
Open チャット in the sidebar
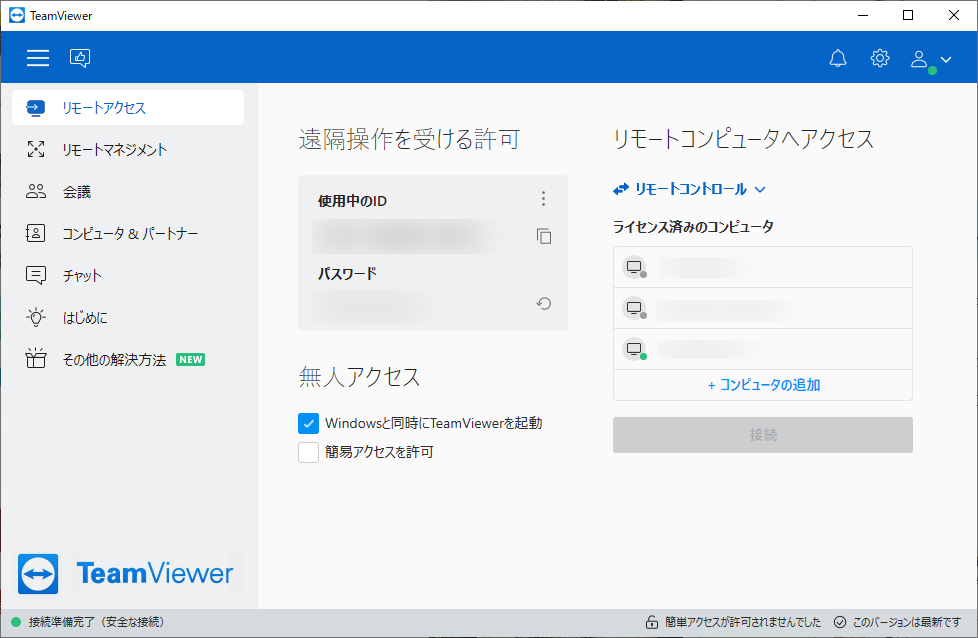pos(128,275)
